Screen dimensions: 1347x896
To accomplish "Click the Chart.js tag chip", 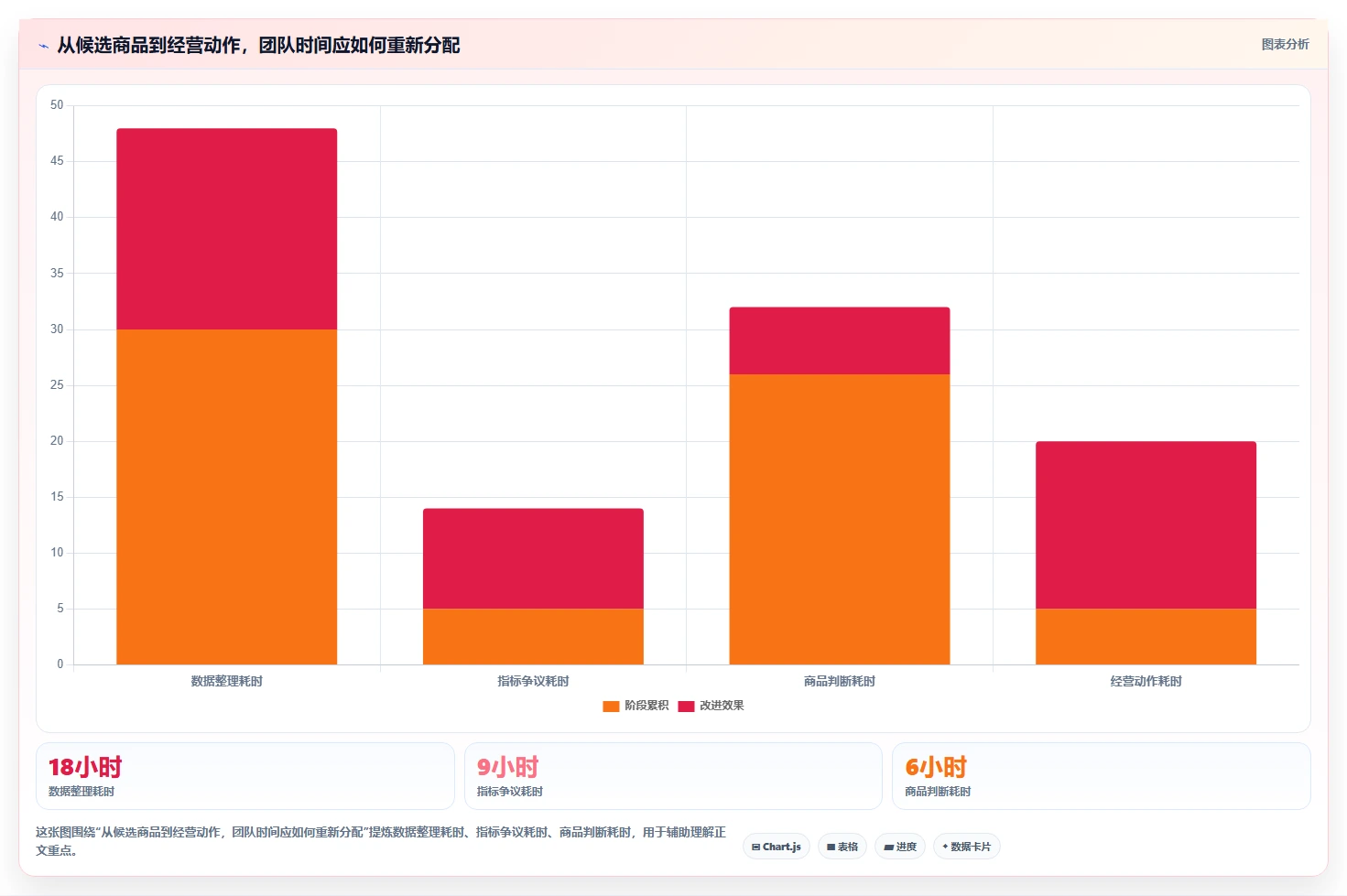I will 777,847.
